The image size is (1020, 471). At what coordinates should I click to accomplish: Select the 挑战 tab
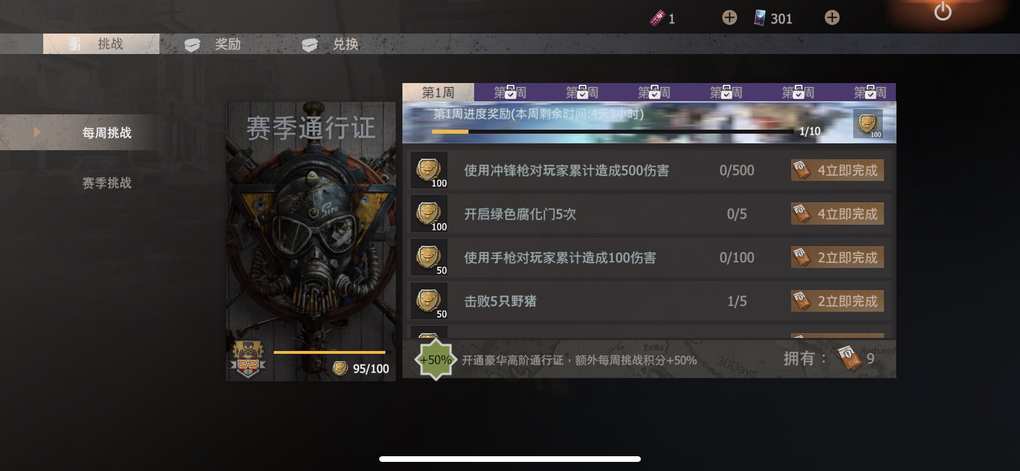point(101,44)
